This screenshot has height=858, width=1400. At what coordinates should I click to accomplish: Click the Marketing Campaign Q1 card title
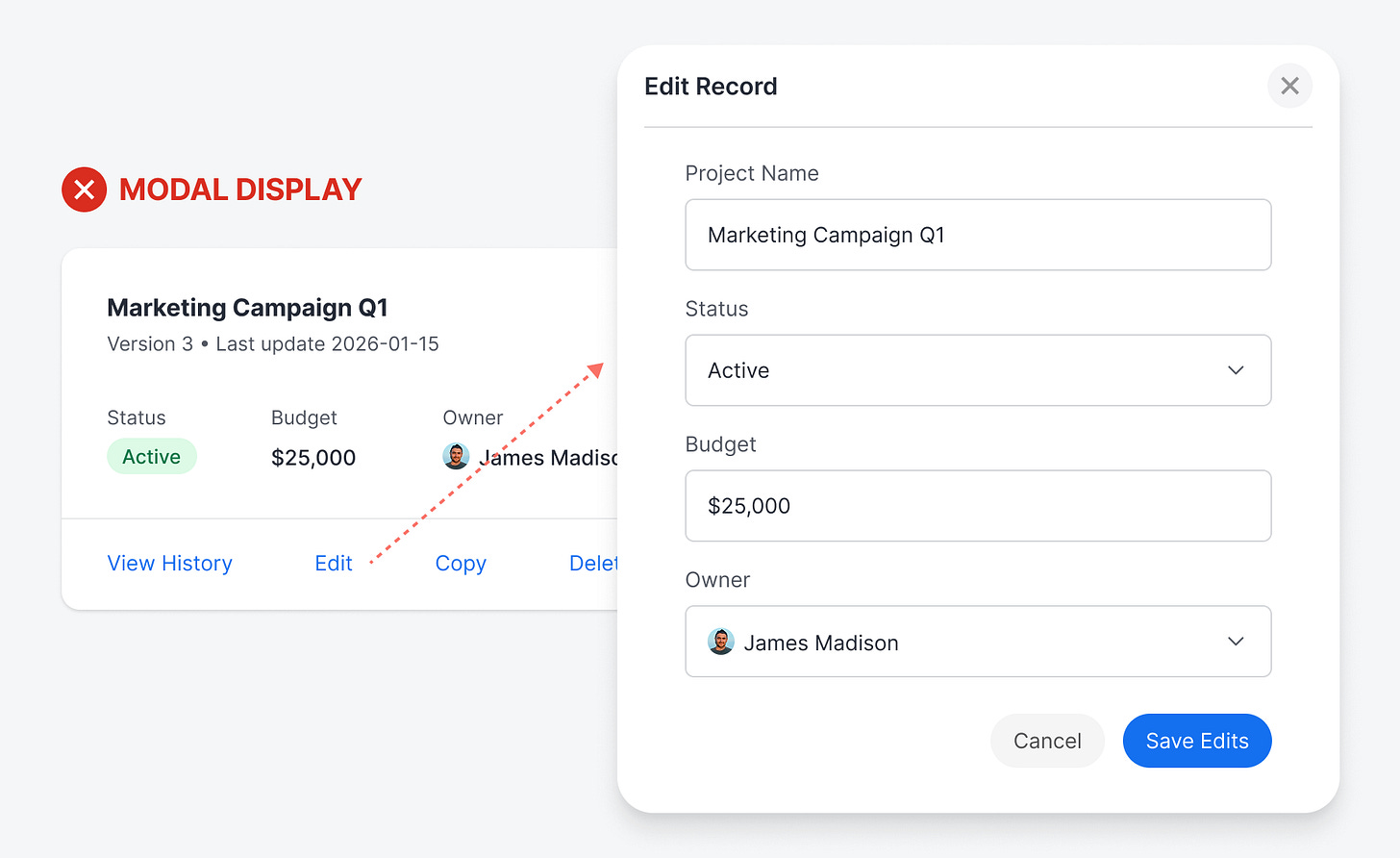click(x=247, y=308)
